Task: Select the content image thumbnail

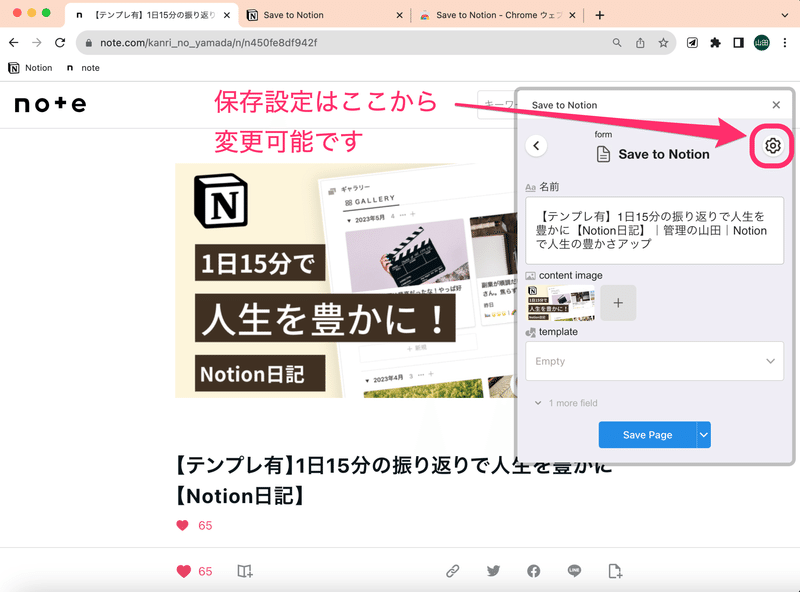Action: click(x=561, y=303)
